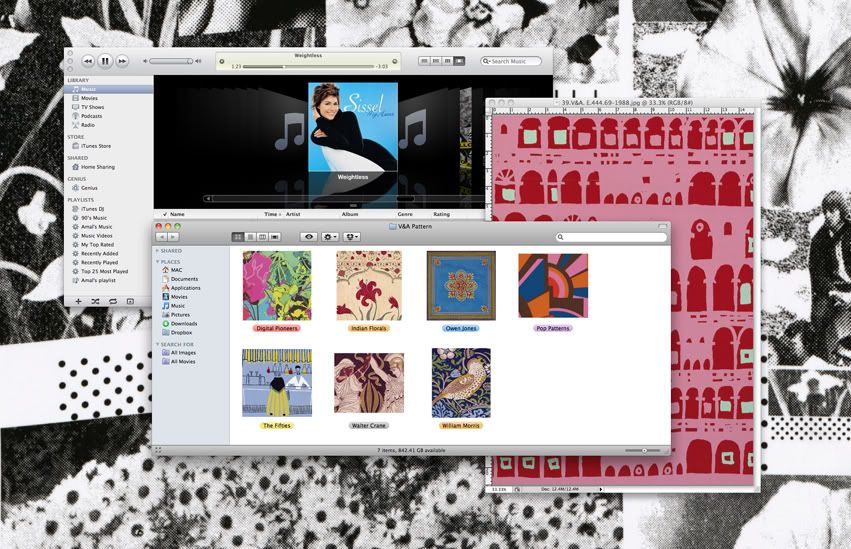The image size is (851, 549).
Task: Skip to next track in iTunes
Action: (x=122, y=61)
